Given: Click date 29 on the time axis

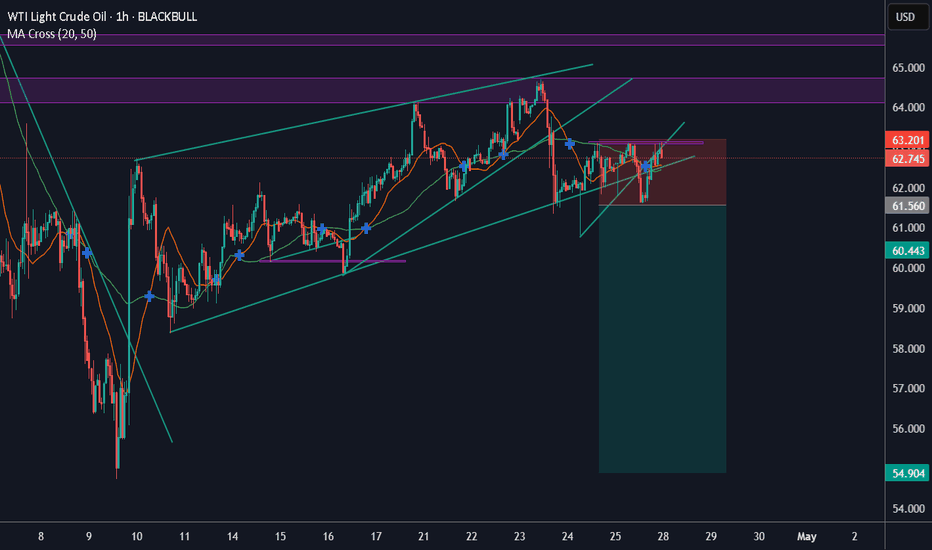Looking at the screenshot, I should click(711, 536).
